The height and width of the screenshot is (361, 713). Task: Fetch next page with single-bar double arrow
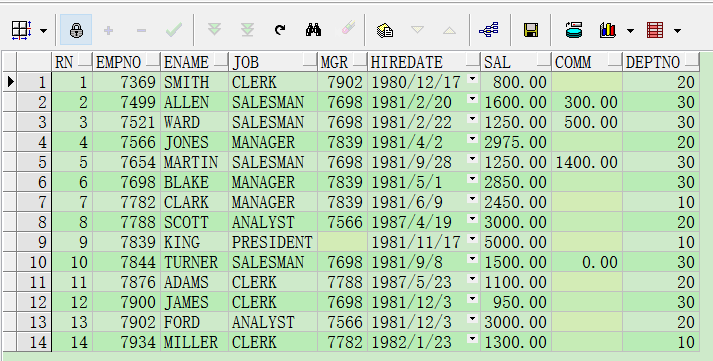coord(214,30)
